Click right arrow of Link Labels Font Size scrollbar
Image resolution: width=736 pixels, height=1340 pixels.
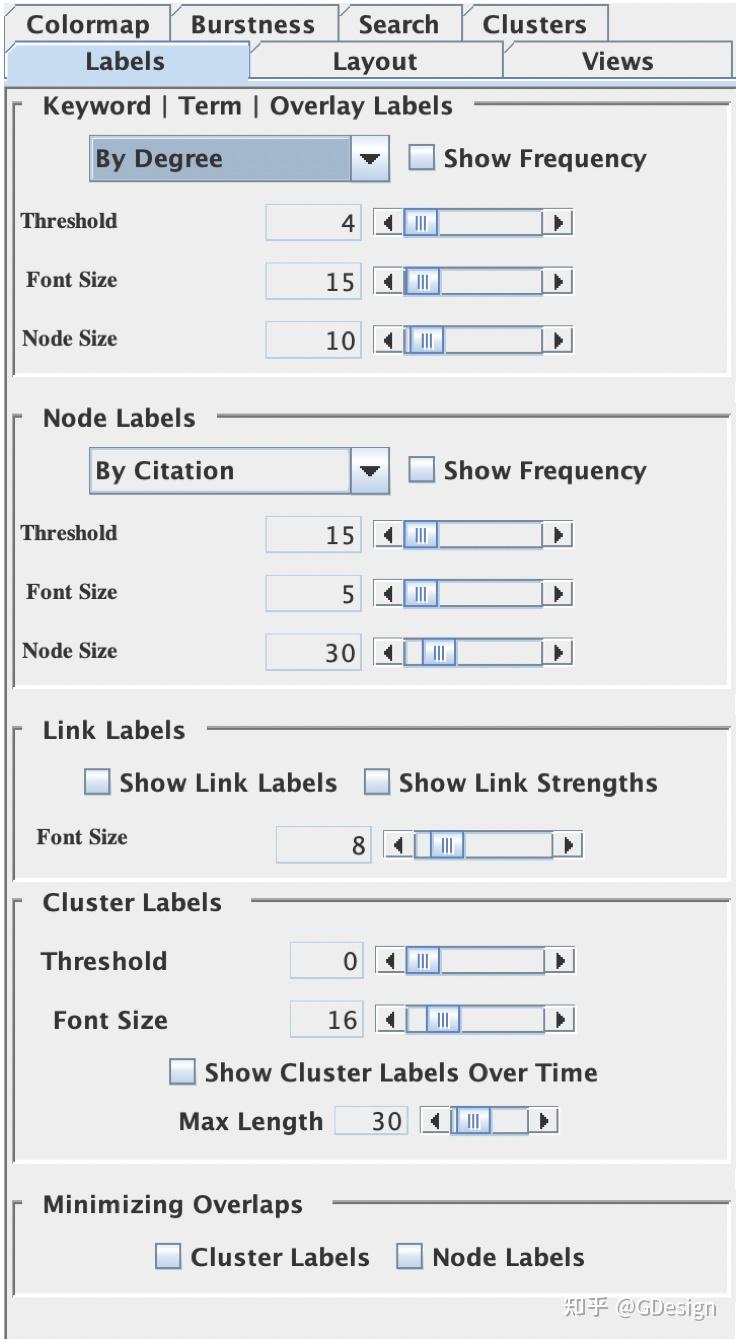569,845
